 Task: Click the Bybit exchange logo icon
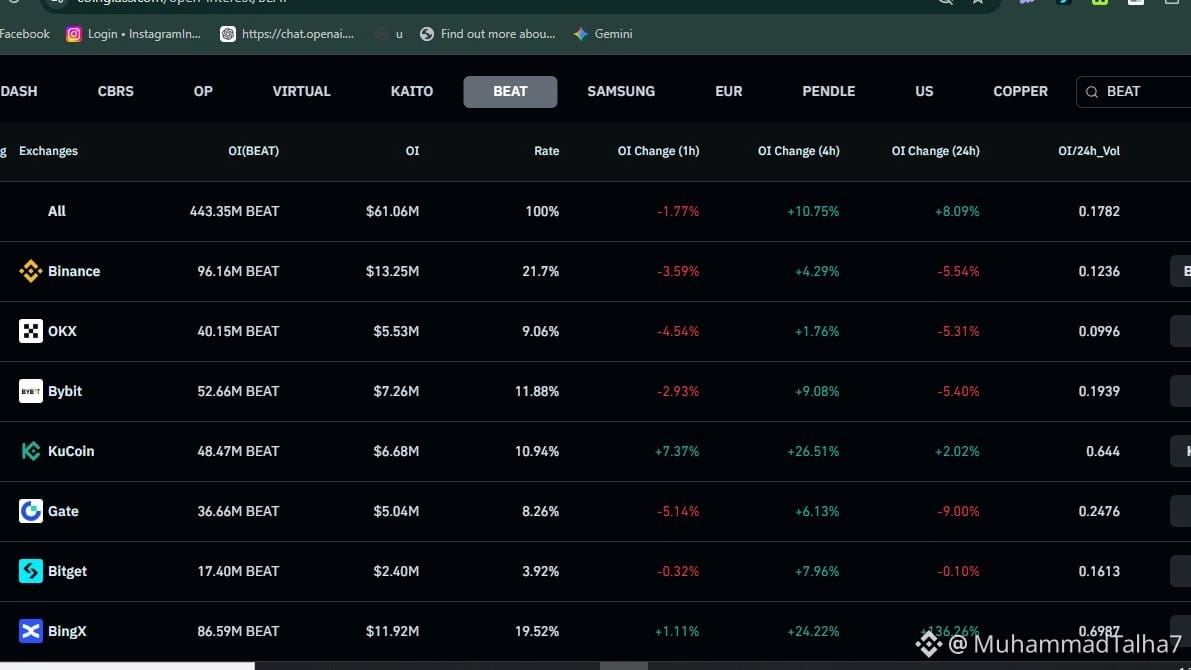coord(30,391)
